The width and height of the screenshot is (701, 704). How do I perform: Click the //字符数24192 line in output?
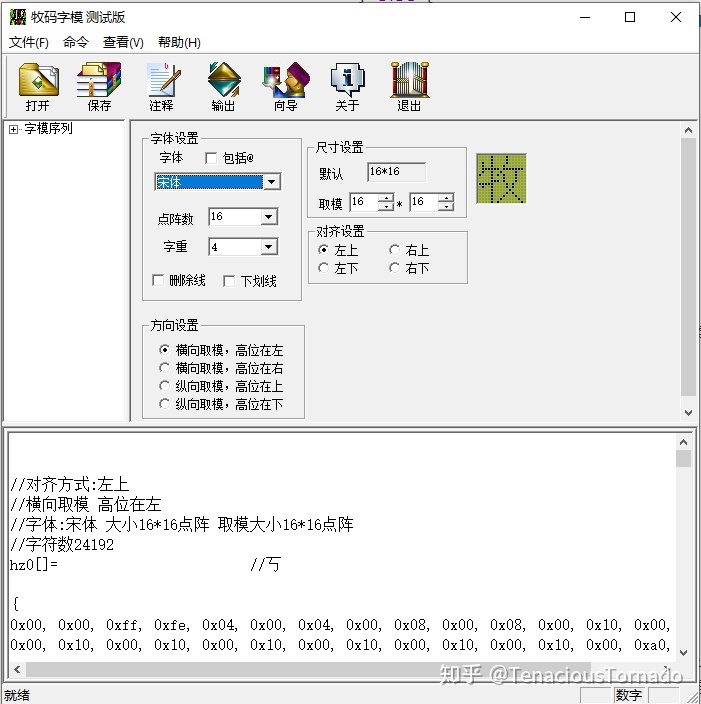pos(62,545)
